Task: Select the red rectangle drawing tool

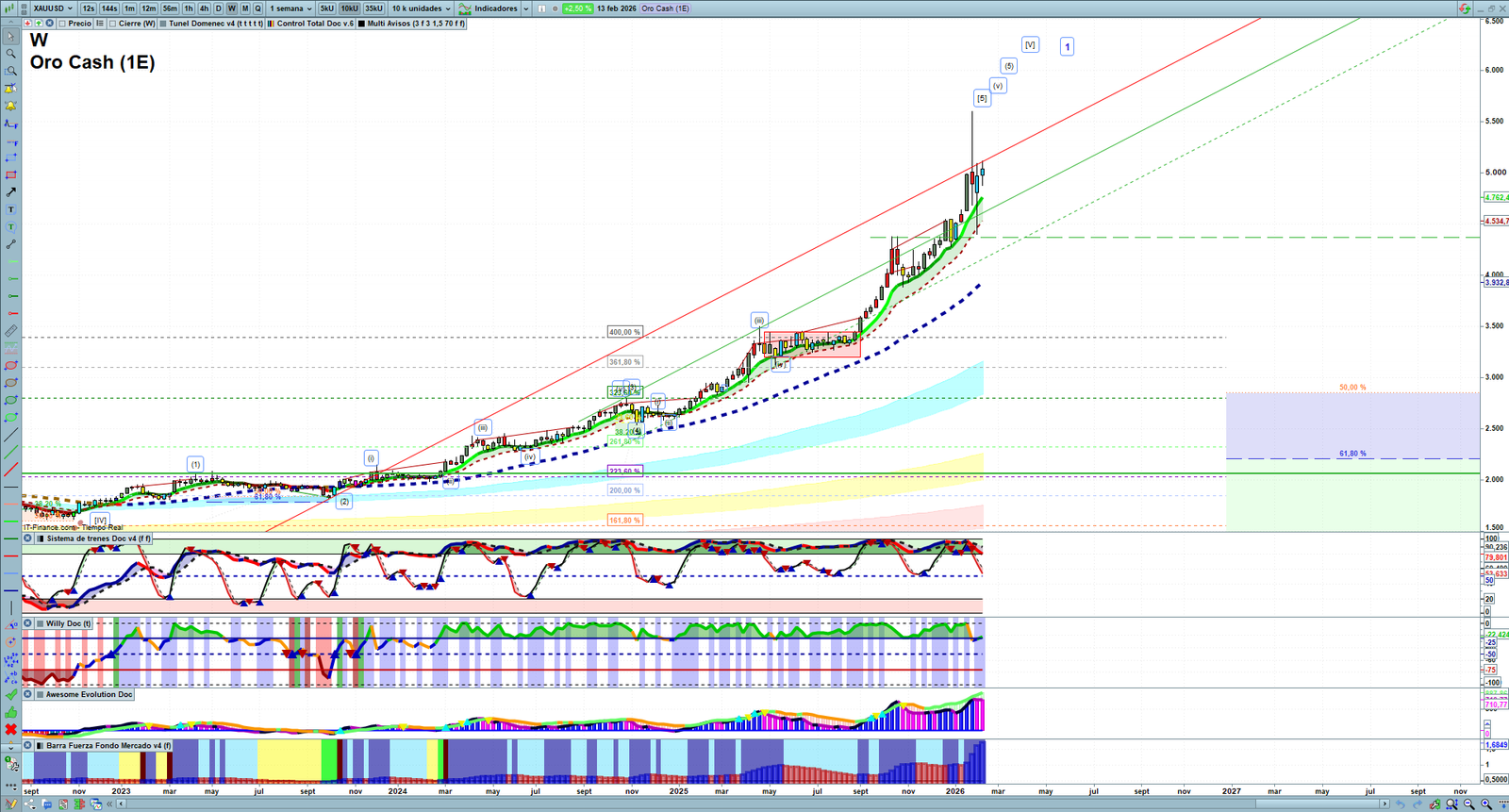Action: pos(10,175)
